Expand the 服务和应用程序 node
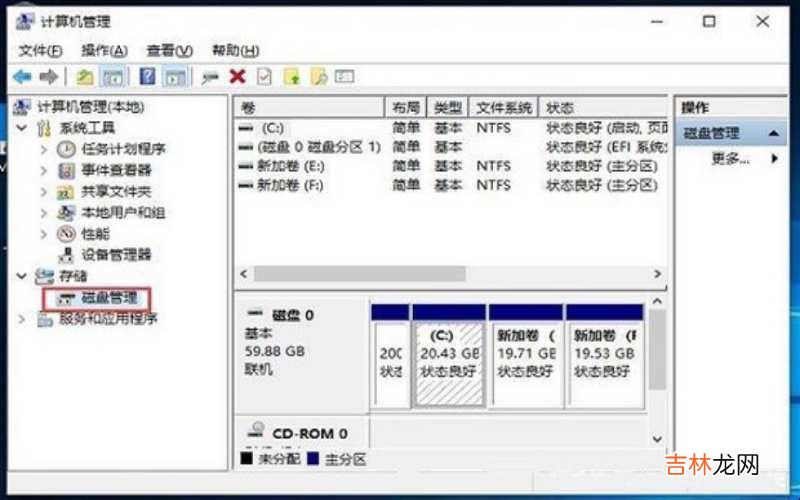 point(23,319)
